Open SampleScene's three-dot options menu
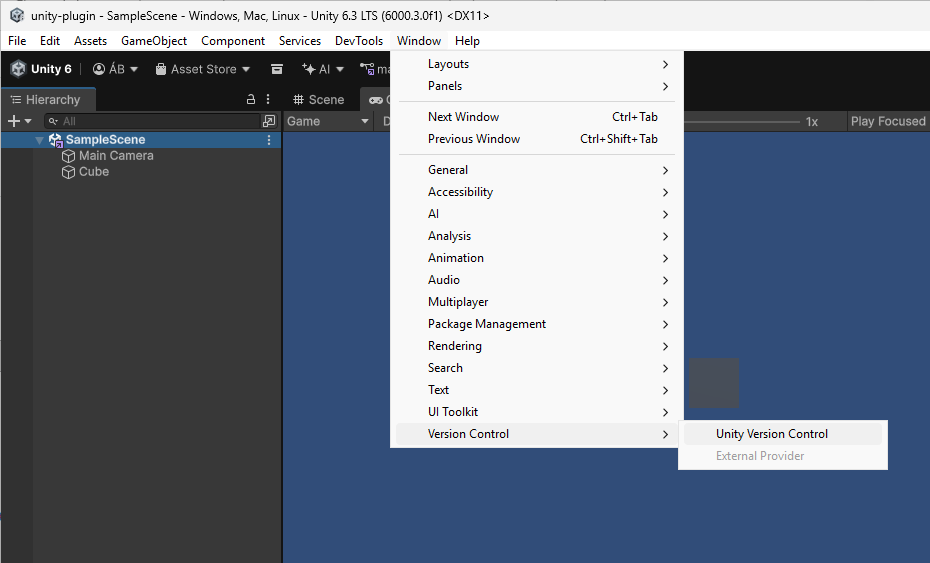The image size is (930, 563). pos(268,140)
